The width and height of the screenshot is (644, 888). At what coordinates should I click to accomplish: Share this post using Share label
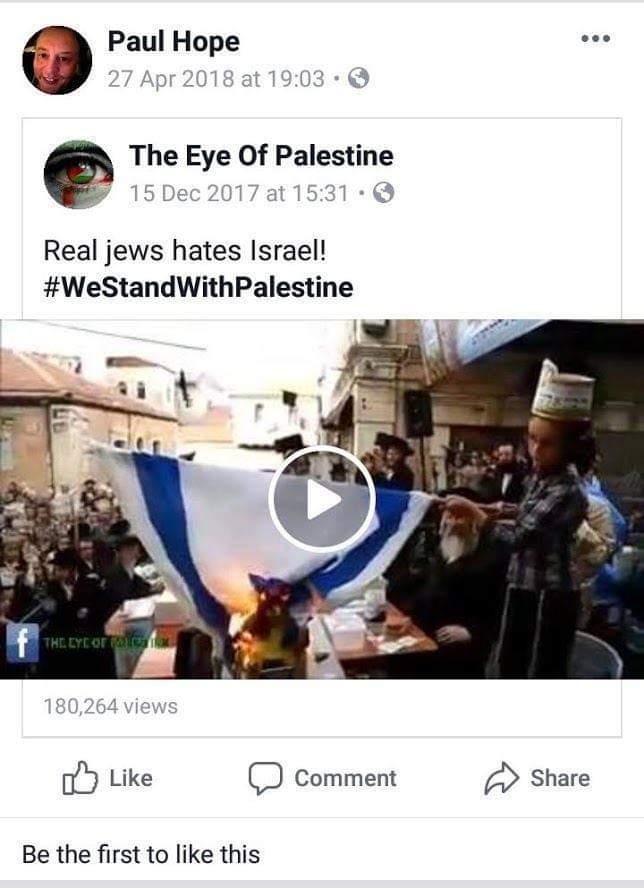560,778
